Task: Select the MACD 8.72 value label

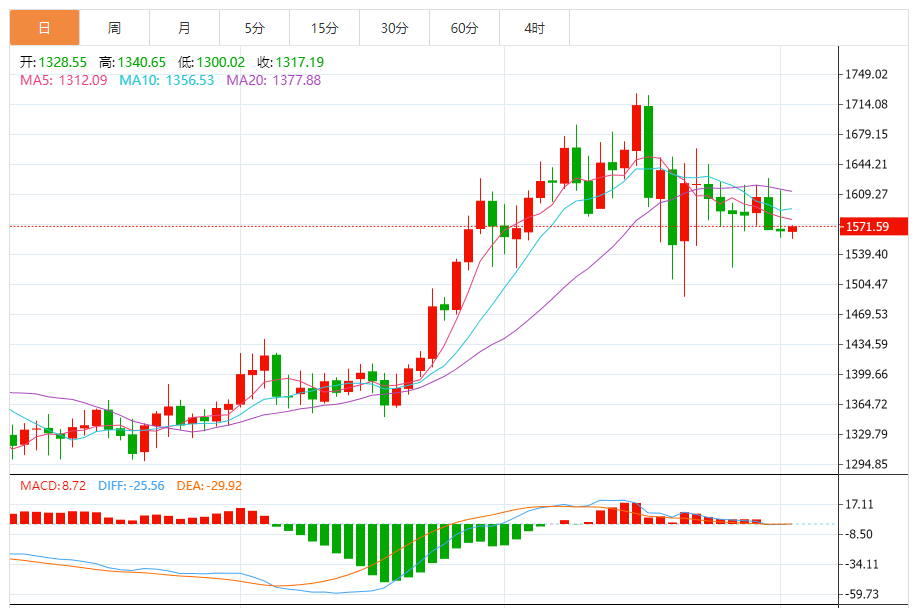Action: [54, 486]
